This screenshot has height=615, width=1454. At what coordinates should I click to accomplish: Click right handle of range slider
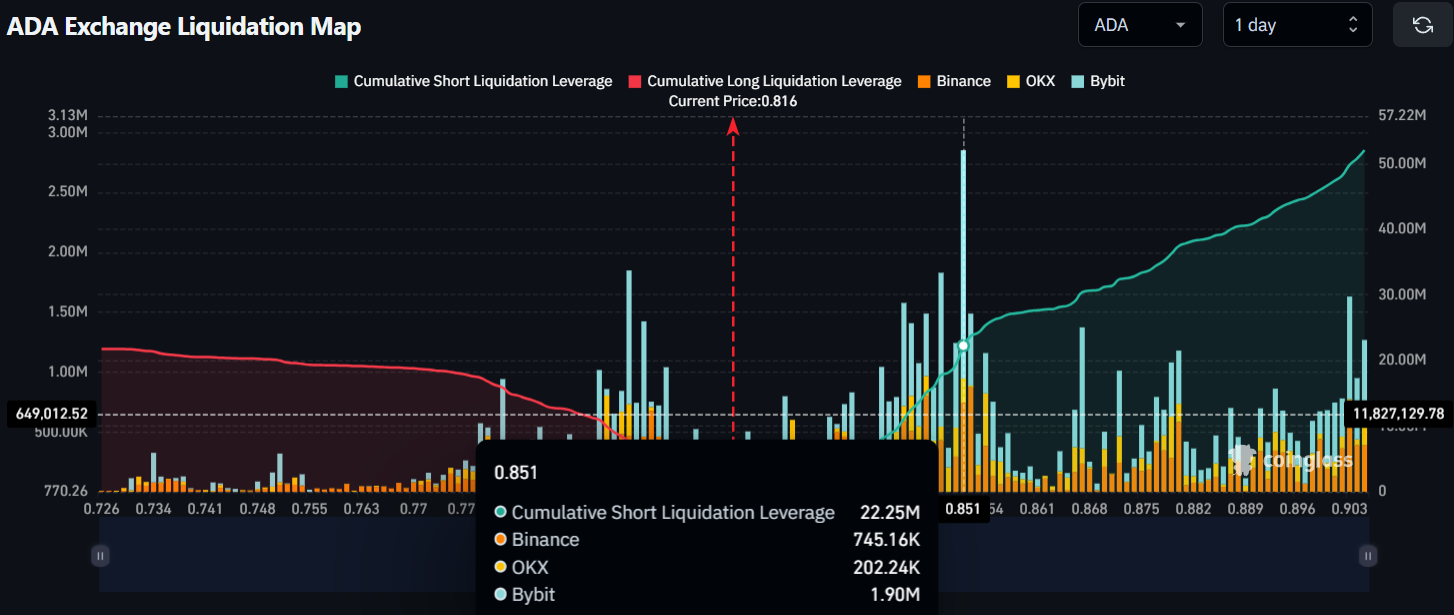point(1367,554)
